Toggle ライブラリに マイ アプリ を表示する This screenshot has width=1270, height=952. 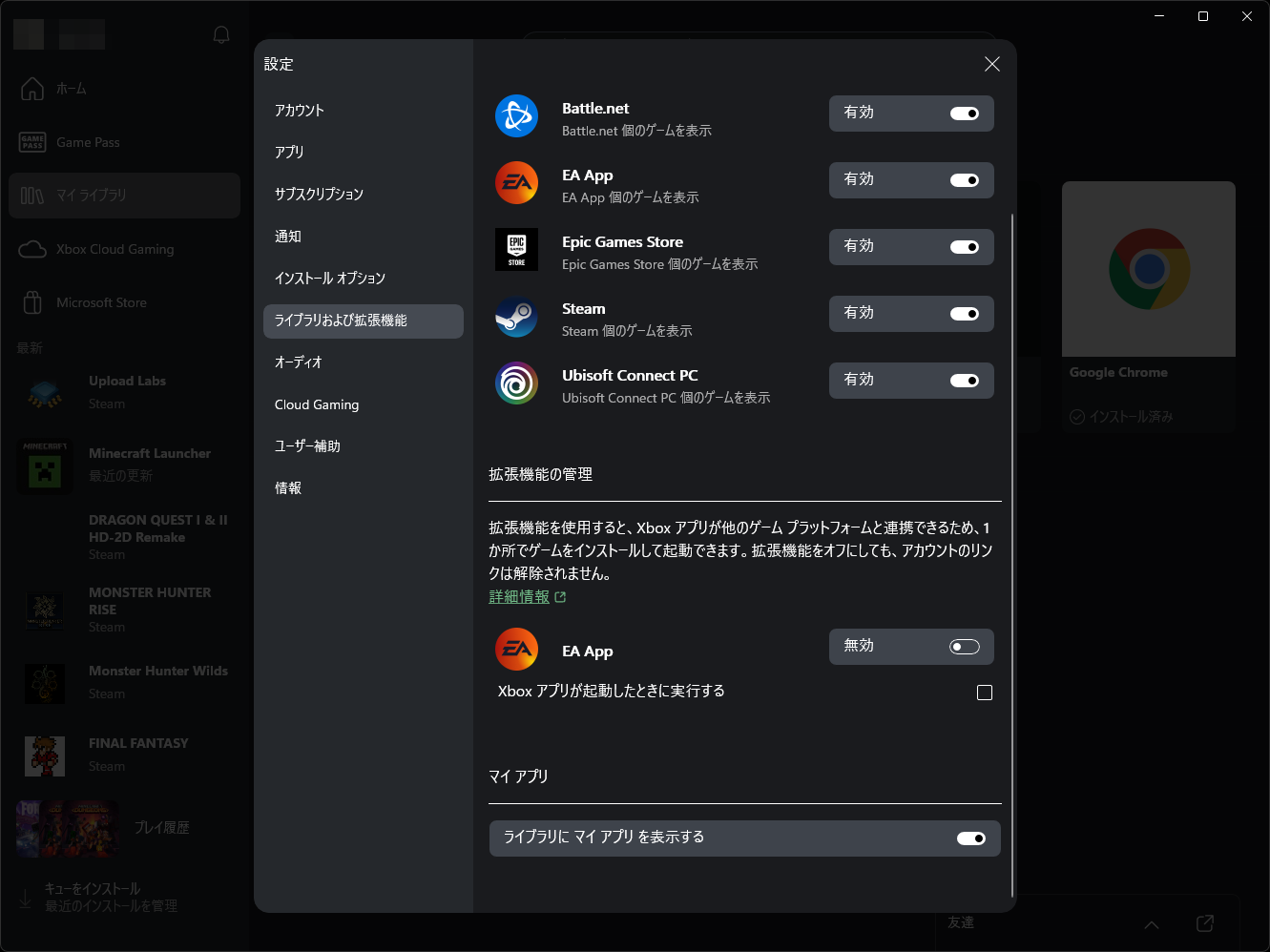(970, 838)
